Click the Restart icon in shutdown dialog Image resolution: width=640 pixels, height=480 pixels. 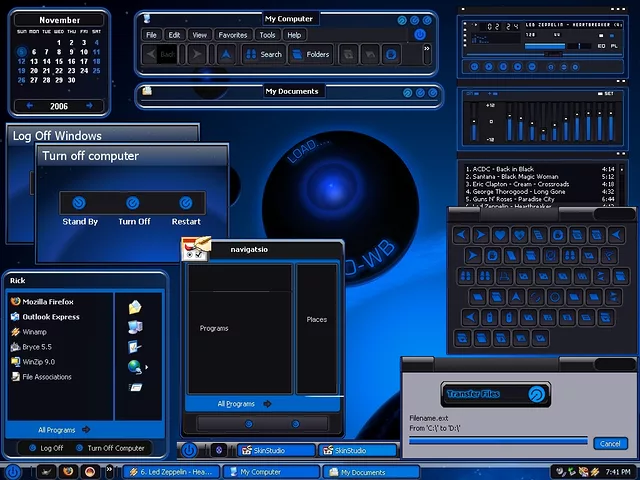click(x=186, y=202)
